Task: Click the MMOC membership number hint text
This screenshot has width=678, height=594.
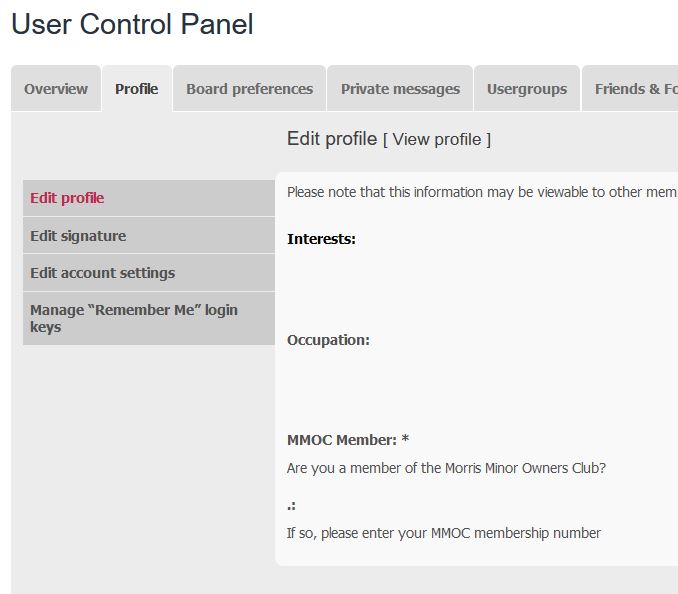Action: 444,533
